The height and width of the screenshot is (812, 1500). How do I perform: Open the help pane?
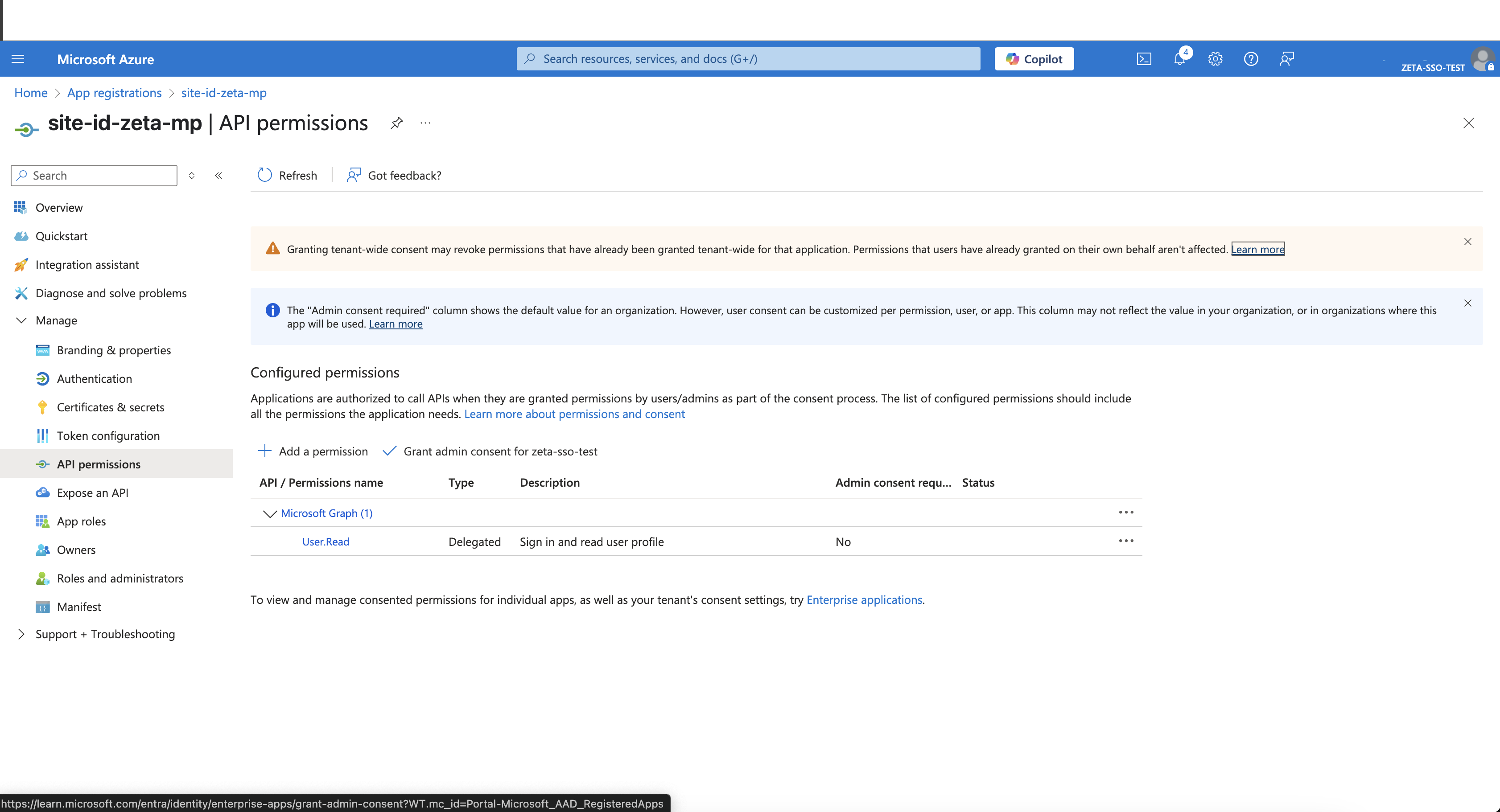(x=1251, y=58)
